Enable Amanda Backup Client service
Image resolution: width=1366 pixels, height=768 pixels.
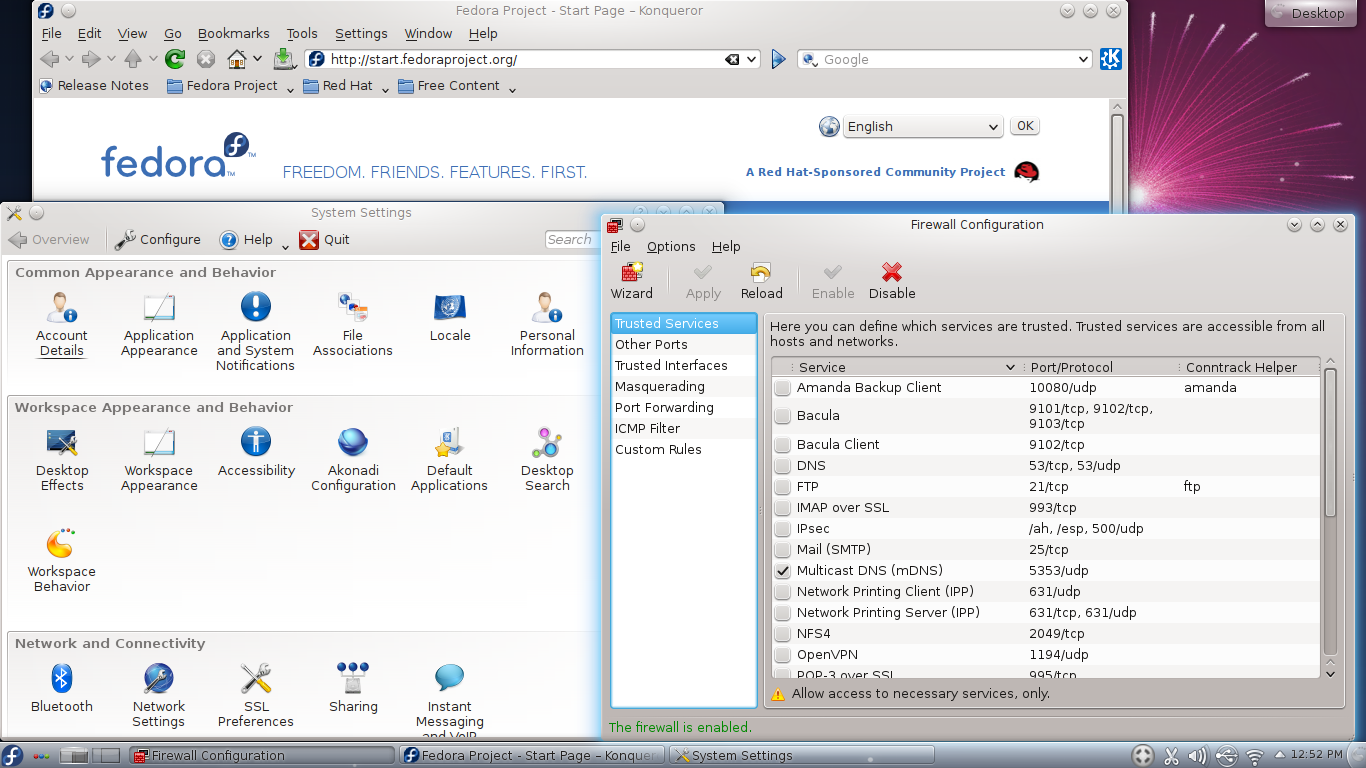pos(783,388)
